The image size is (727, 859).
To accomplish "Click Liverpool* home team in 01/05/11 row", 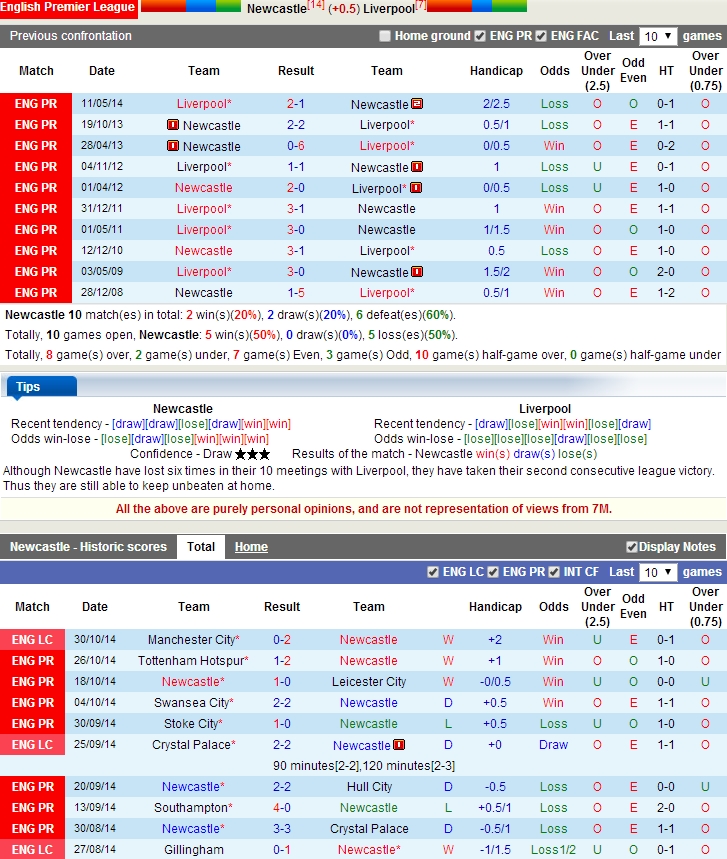I will click(204, 230).
